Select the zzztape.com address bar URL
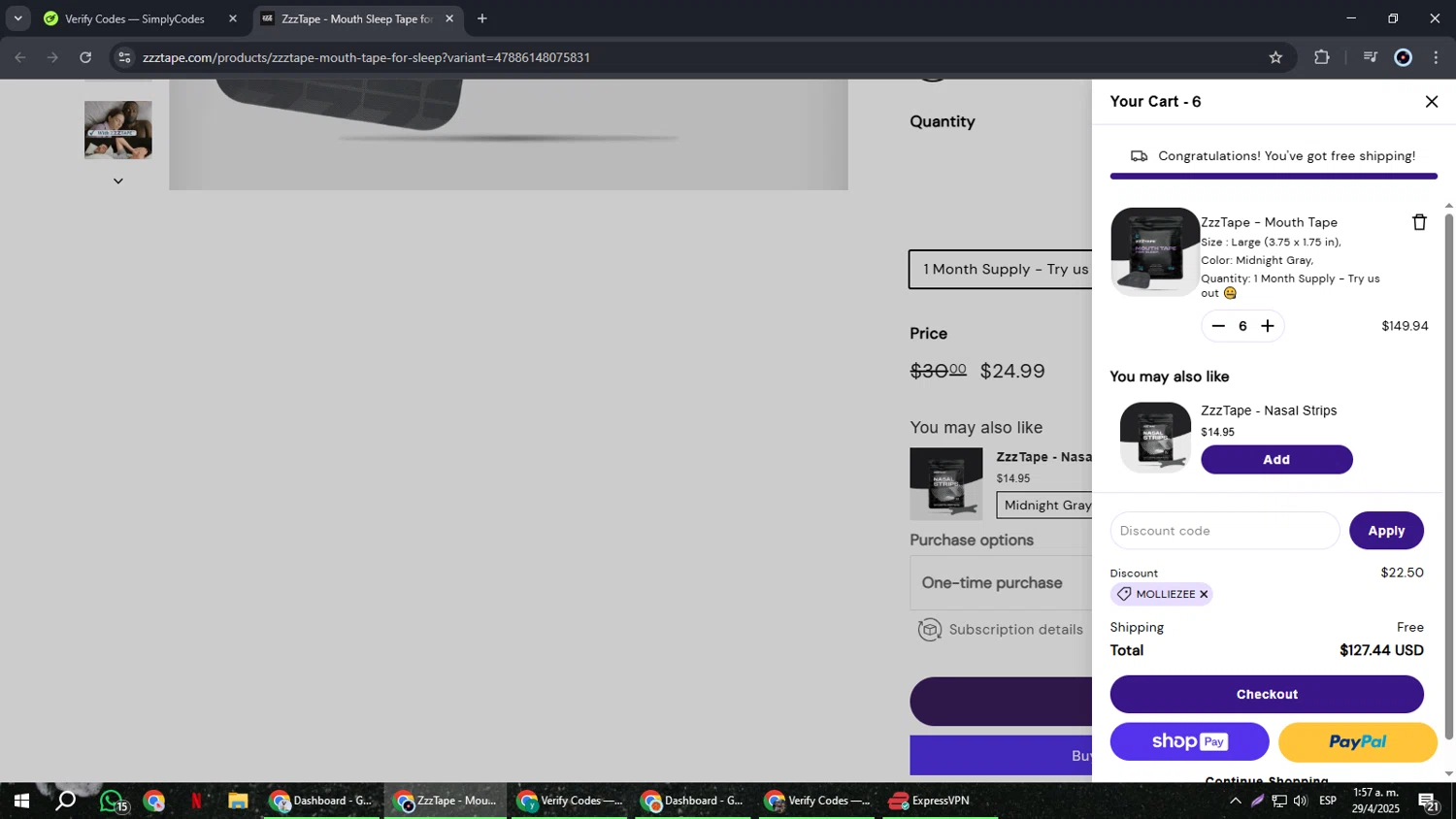Viewport: 1456px width, 819px height. tap(366, 57)
